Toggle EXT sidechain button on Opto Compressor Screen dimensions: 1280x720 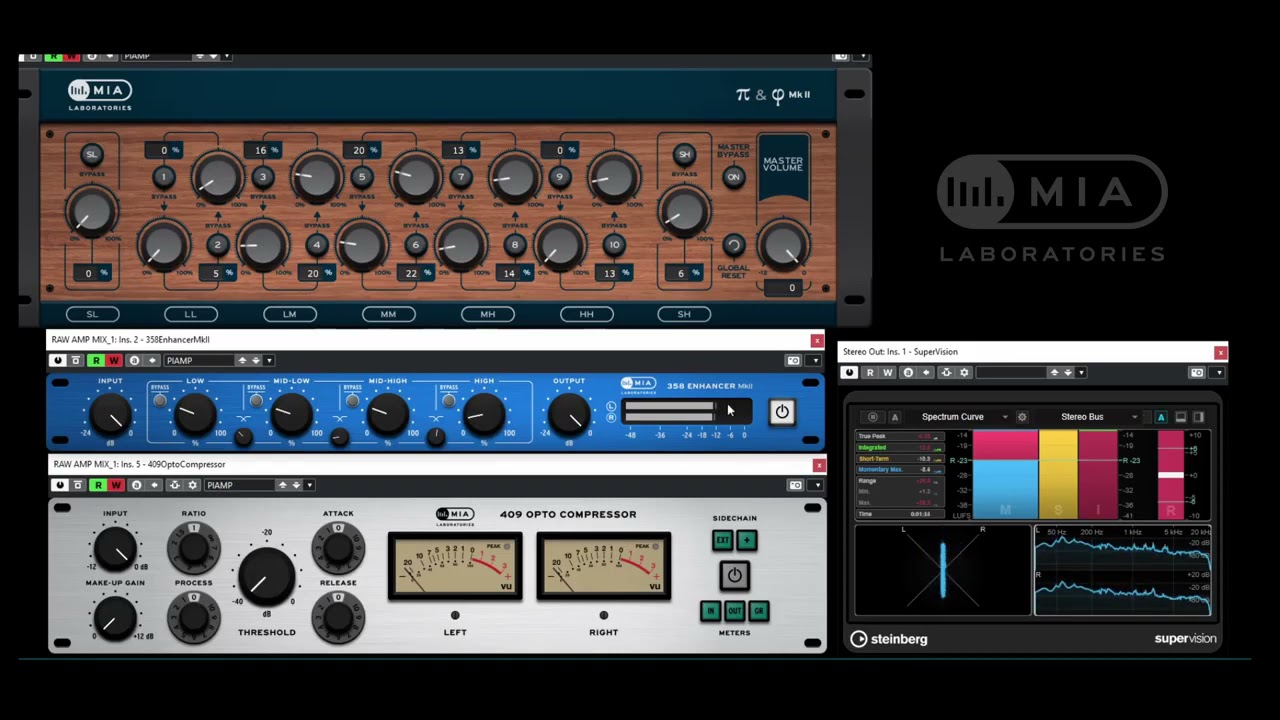[x=722, y=540]
